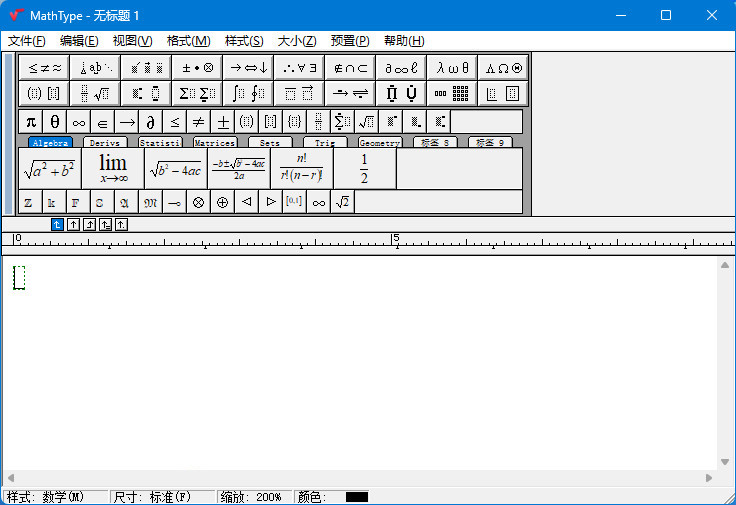Open the labeled arrow templates palette
The width and height of the screenshot is (736, 505).
[x=350, y=93]
